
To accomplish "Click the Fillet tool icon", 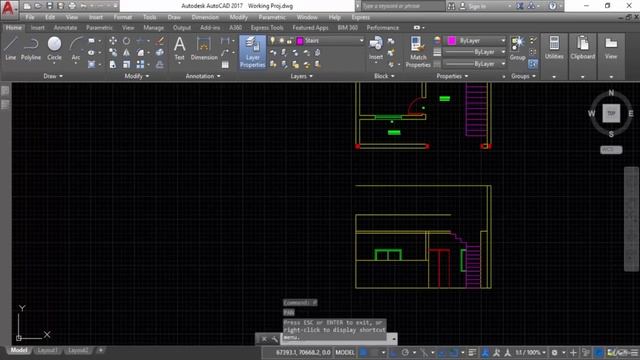I will pyautogui.click(x=140, y=53).
